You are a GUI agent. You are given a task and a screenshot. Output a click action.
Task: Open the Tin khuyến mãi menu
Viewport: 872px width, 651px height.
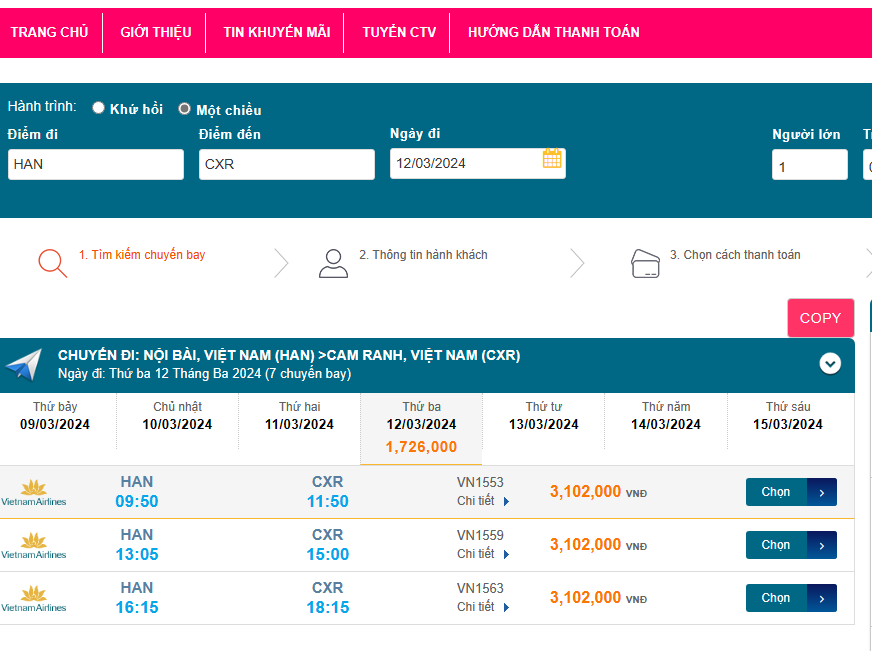pyautogui.click(x=277, y=32)
